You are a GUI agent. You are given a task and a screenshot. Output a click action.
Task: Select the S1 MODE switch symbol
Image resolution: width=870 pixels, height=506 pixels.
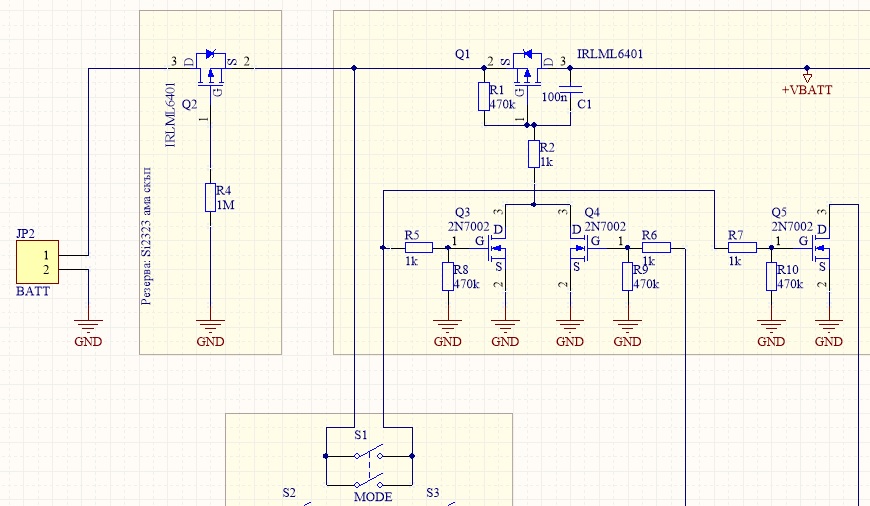coord(369,466)
